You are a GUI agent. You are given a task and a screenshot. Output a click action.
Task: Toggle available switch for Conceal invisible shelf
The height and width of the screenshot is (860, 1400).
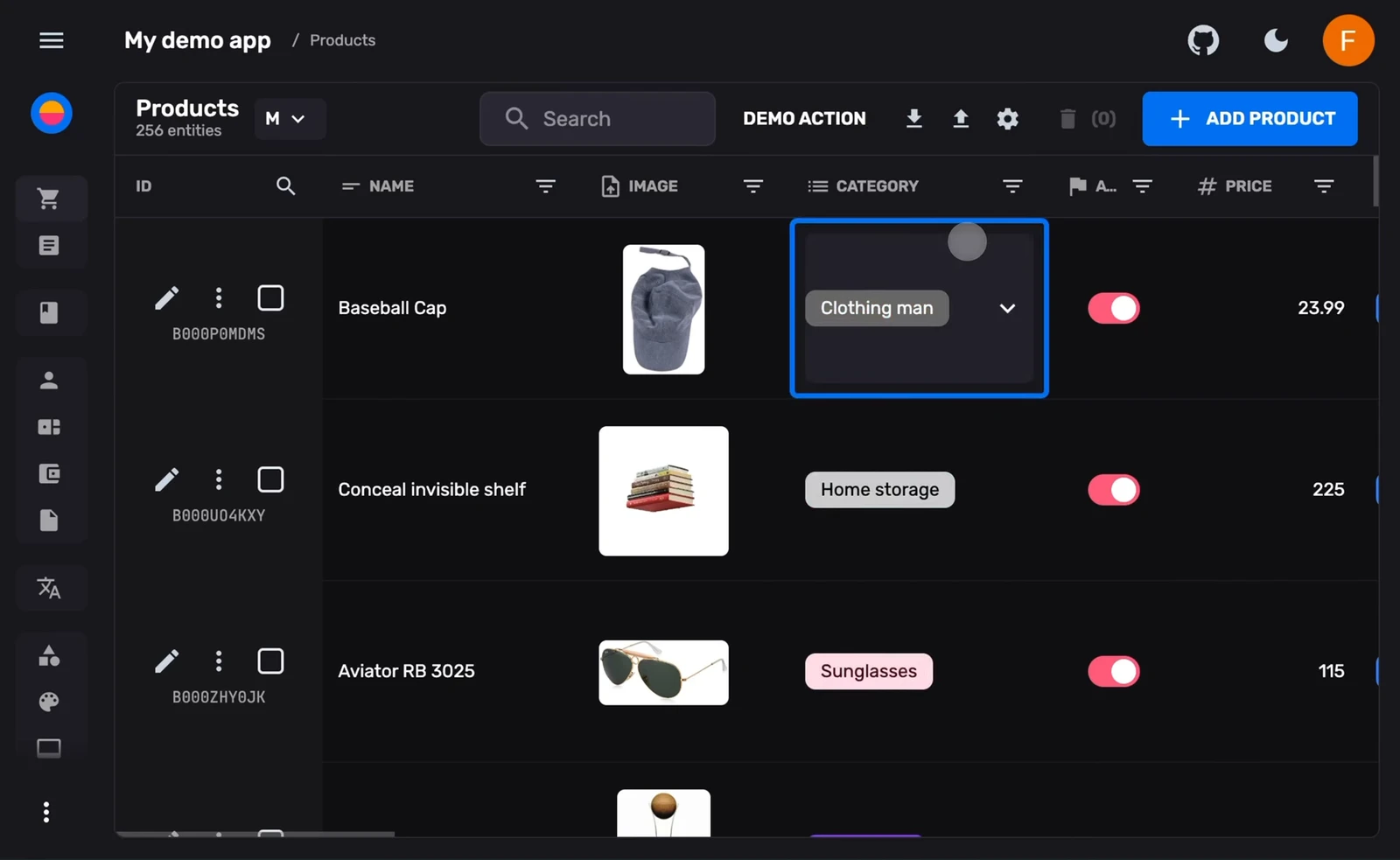(x=1114, y=490)
